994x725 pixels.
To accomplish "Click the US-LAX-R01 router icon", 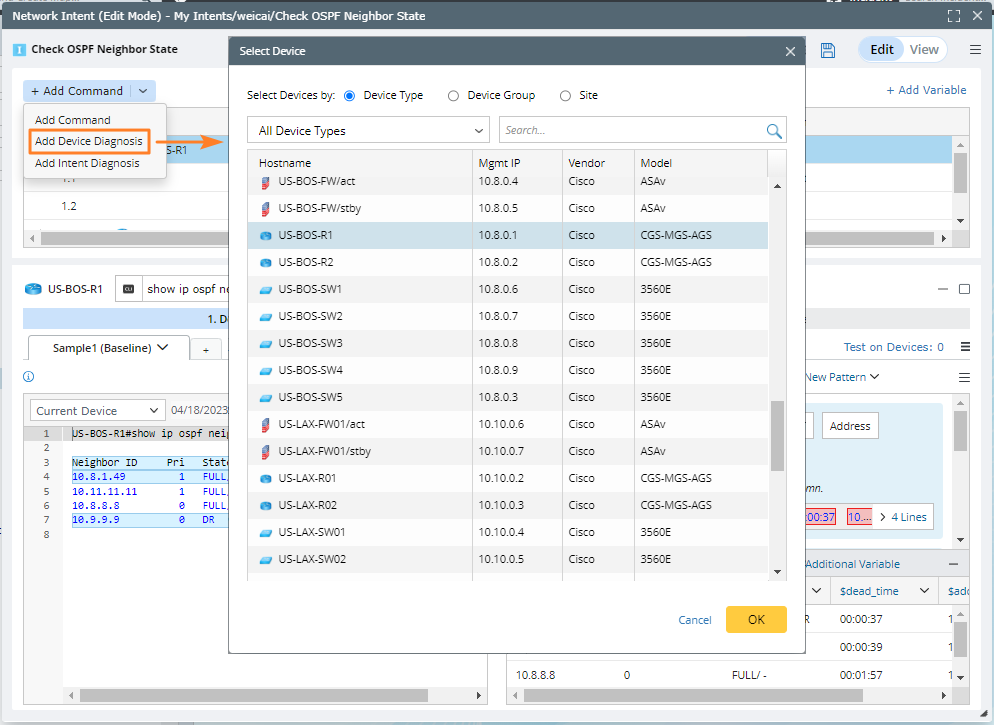I will (x=265, y=479).
